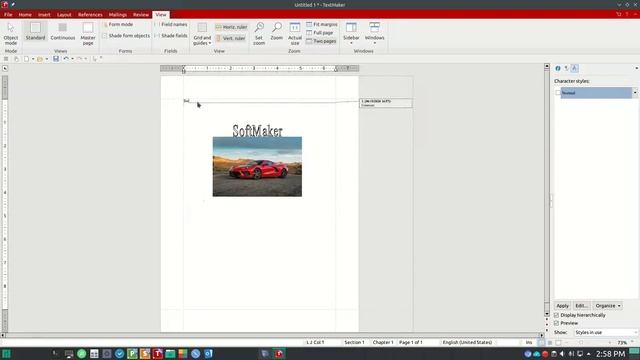Viewport: 640px width, 360px height.
Task: Open TextMaker from the taskbar
Action: click(158, 353)
